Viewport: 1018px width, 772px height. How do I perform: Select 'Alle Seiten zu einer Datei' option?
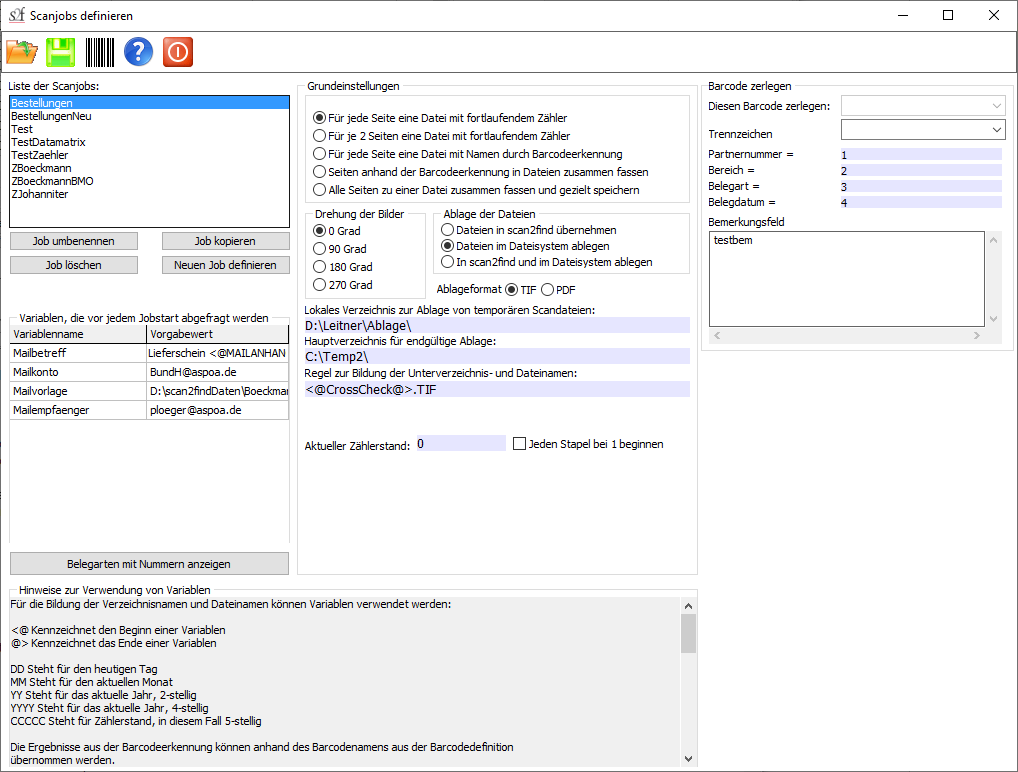[476, 190]
